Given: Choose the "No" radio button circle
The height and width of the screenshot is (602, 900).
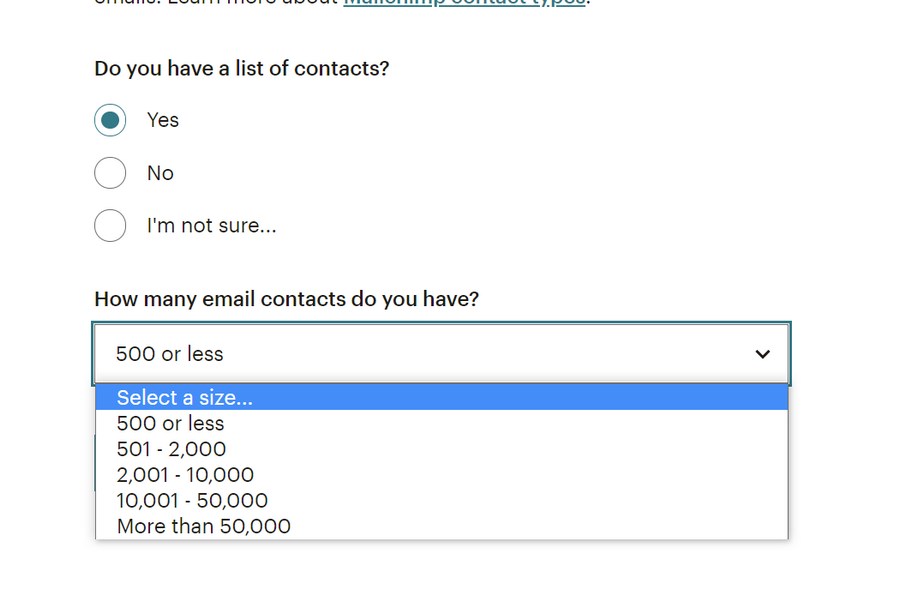Looking at the screenshot, I should tap(110, 173).
